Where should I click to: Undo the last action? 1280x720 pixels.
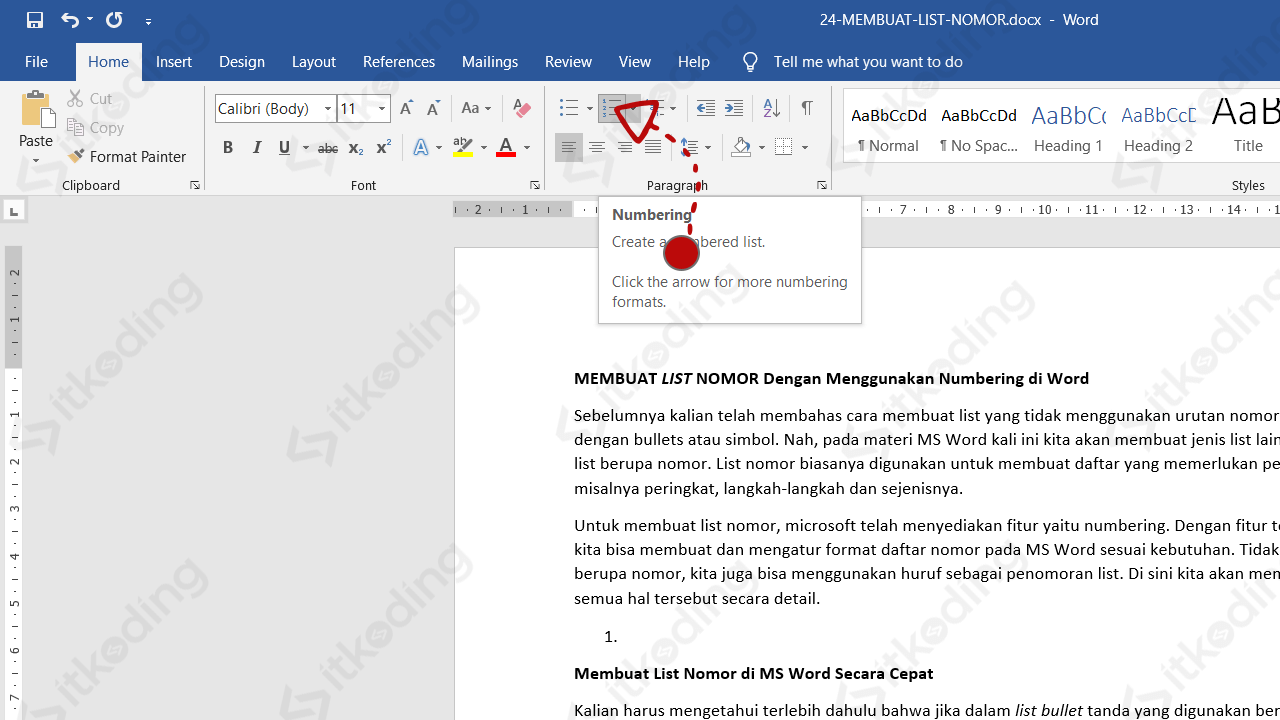69,20
